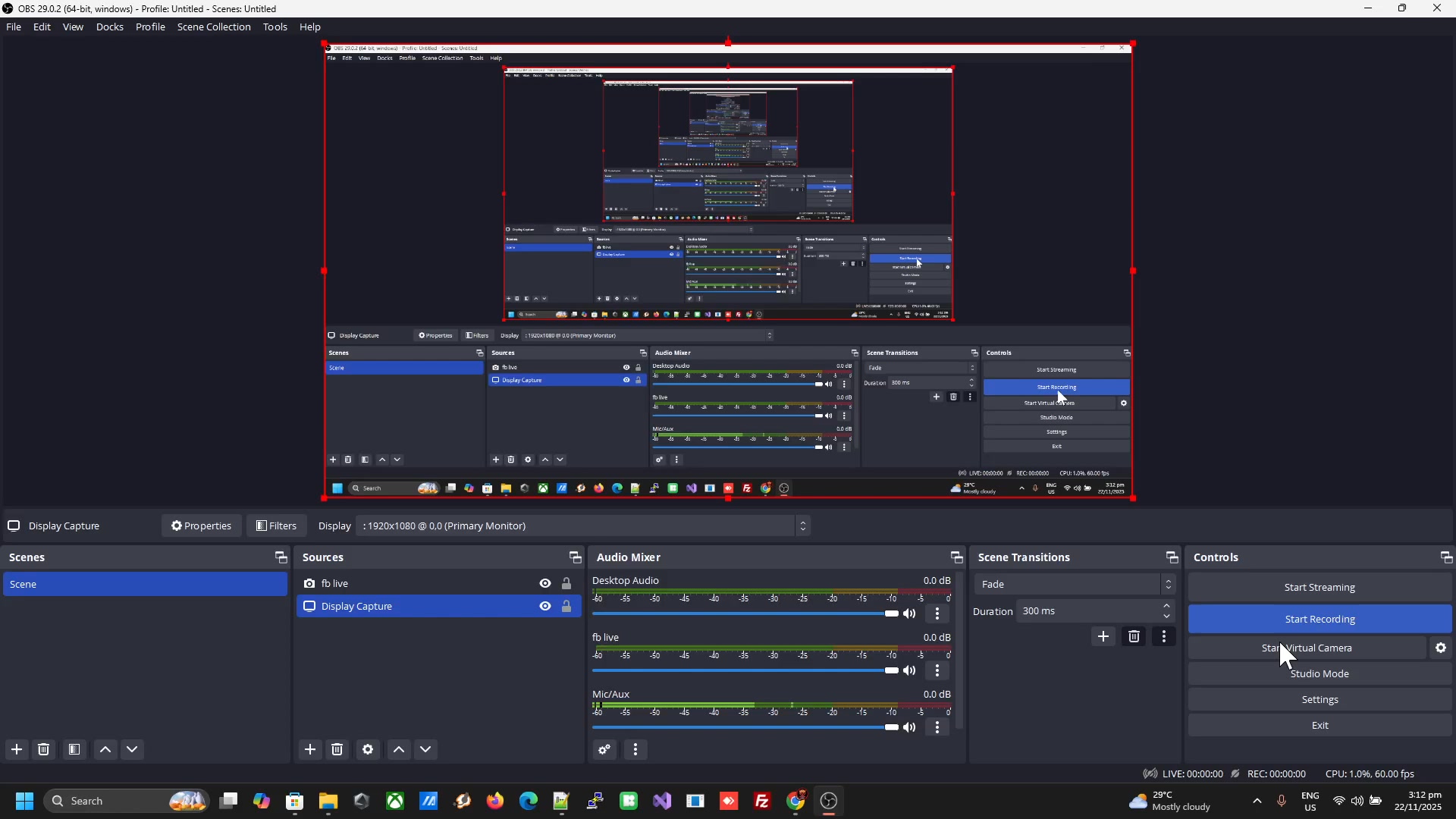This screenshot has width=1456, height=819.
Task: Open the Profile menu
Action: (150, 27)
